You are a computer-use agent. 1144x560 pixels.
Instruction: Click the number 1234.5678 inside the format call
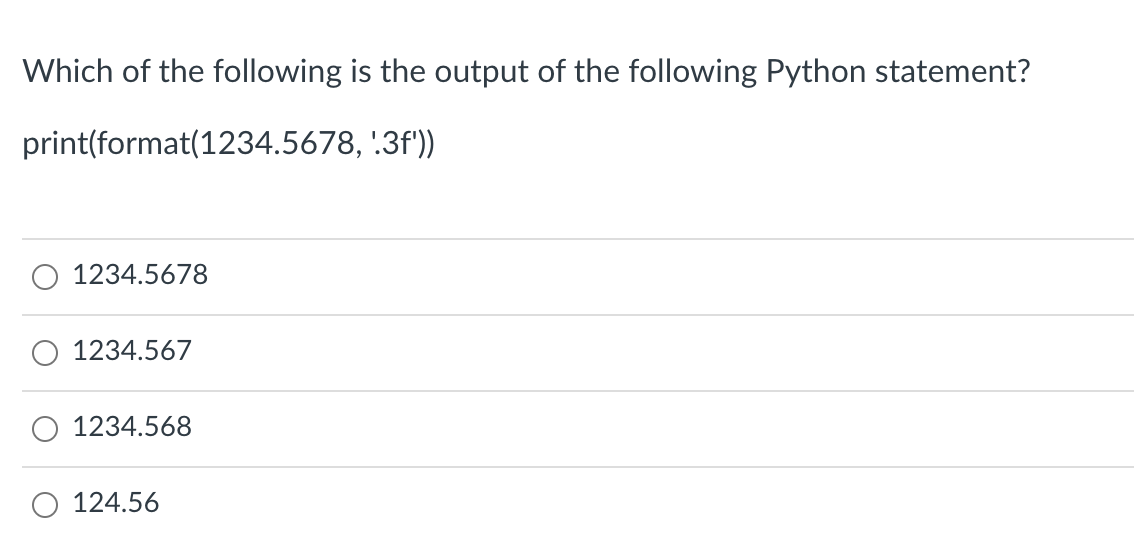(x=275, y=144)
